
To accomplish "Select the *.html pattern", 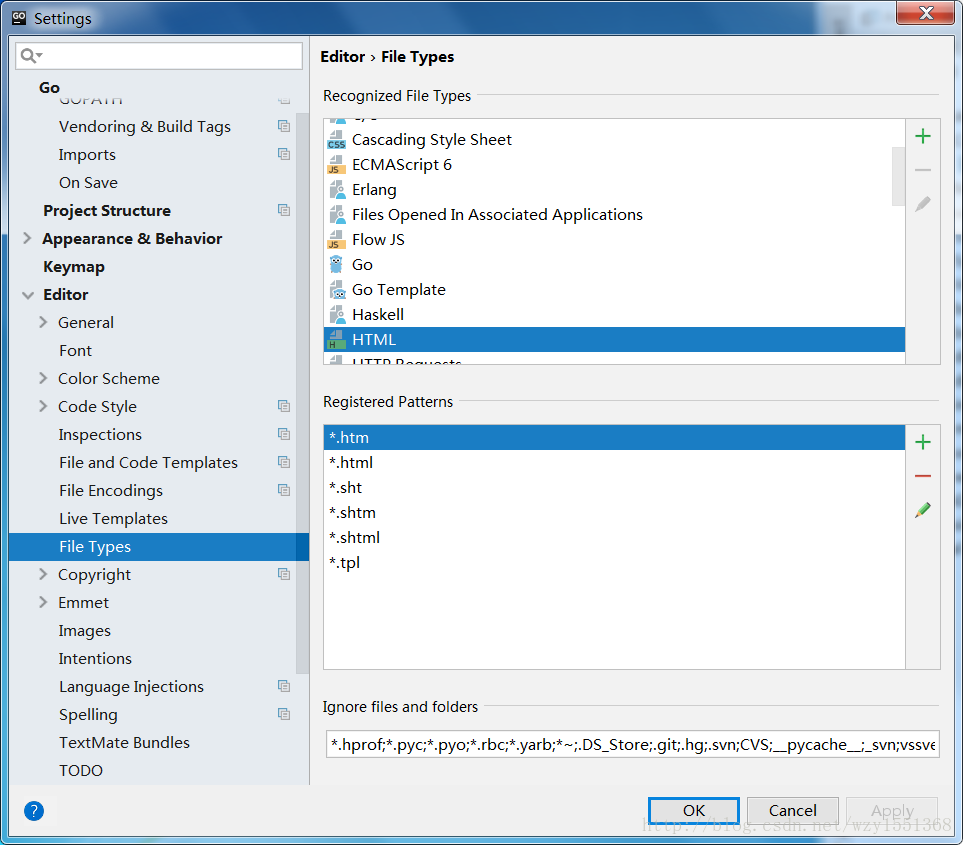I will 614,463.
